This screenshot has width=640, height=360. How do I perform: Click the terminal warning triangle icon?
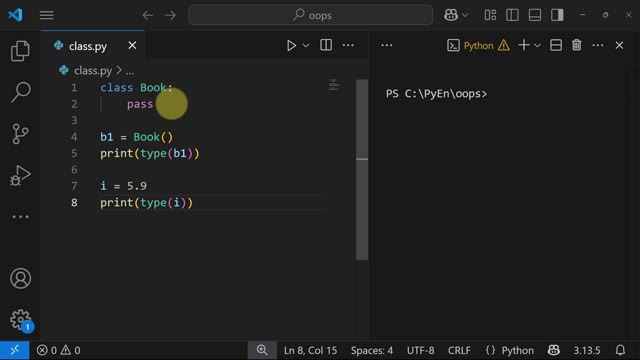[504, 45]
